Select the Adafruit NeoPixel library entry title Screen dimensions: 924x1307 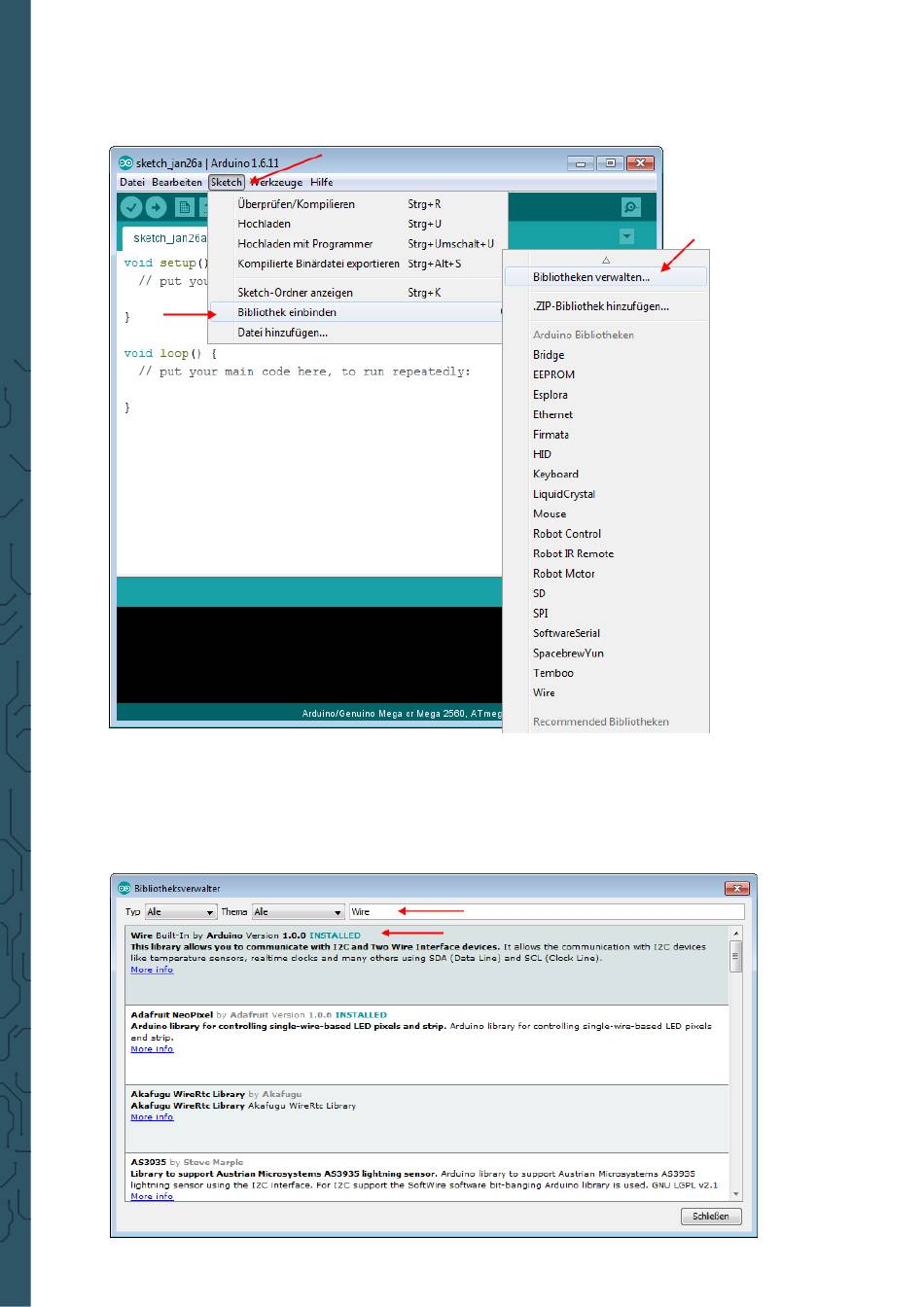[x=171, y=1015]
